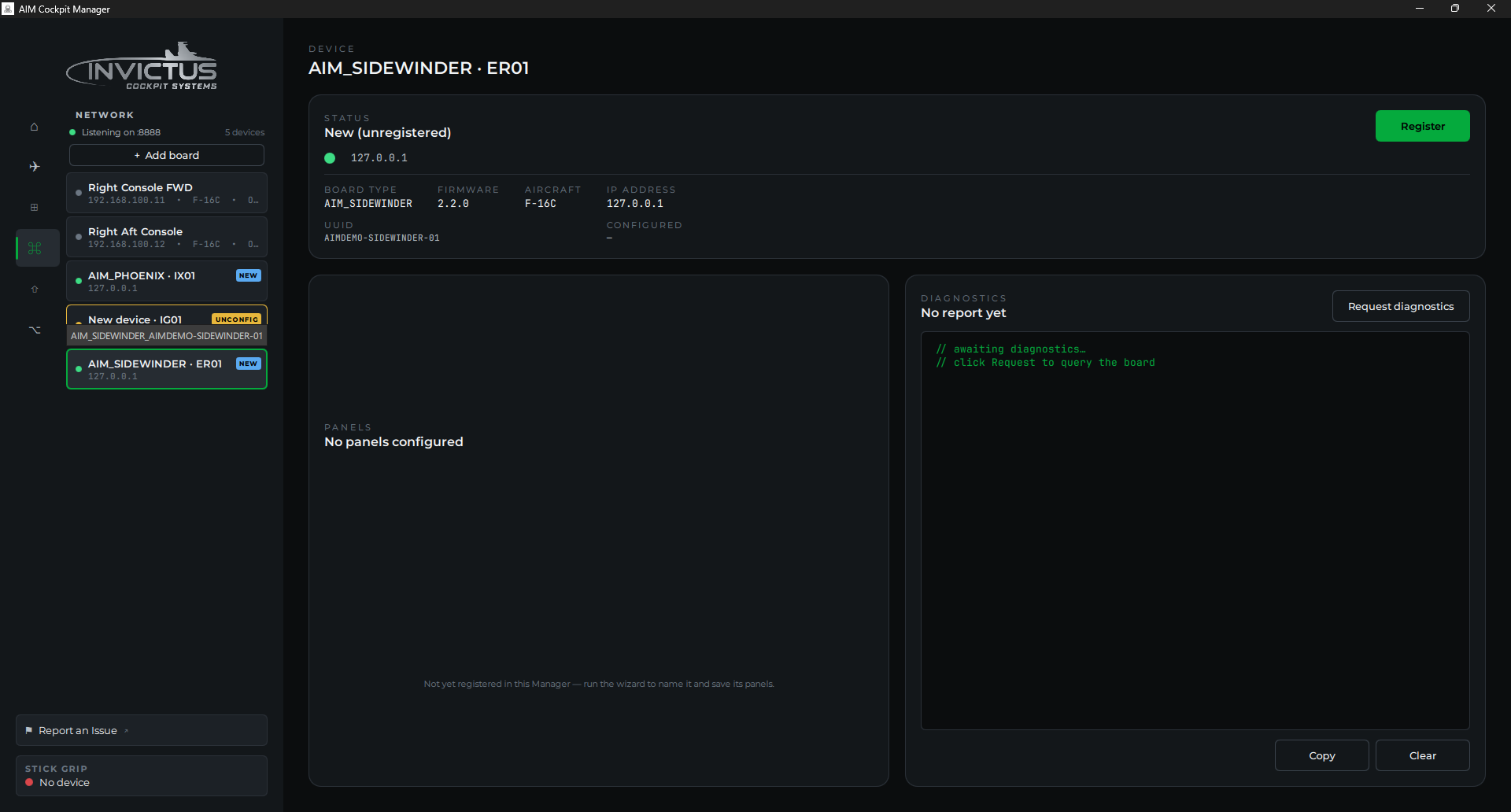Clear the diagnostics output
Screen dimensions: 1511x812
tap(1422, 755)
